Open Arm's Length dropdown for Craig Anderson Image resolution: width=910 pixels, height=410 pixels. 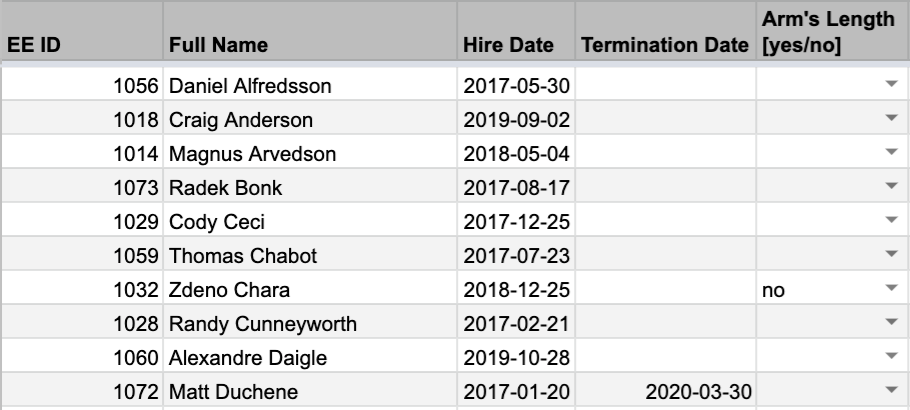coord(892,121)
